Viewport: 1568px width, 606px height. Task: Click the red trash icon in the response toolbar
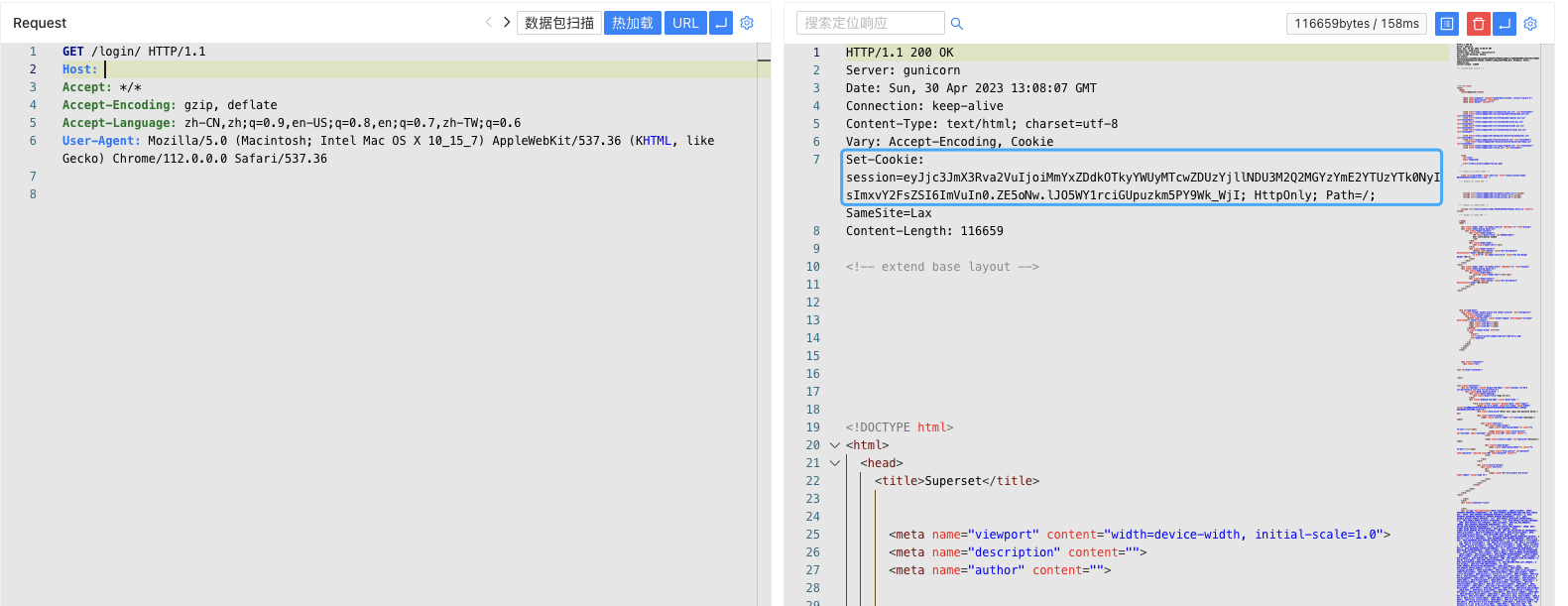[x=1479, y=24]
